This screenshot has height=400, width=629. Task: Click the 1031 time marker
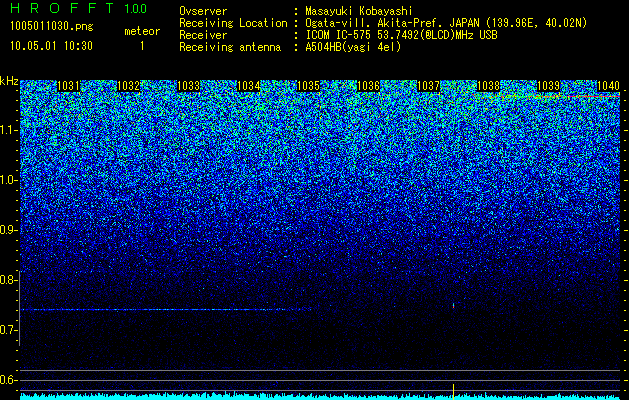(x=69, y=86)
